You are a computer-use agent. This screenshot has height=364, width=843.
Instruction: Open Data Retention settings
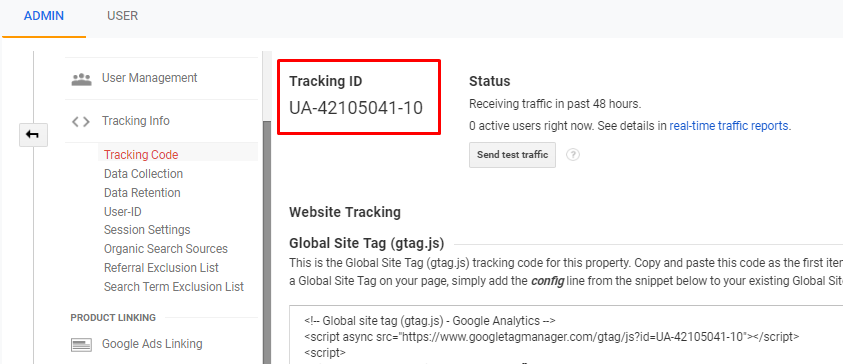[142, 192]
